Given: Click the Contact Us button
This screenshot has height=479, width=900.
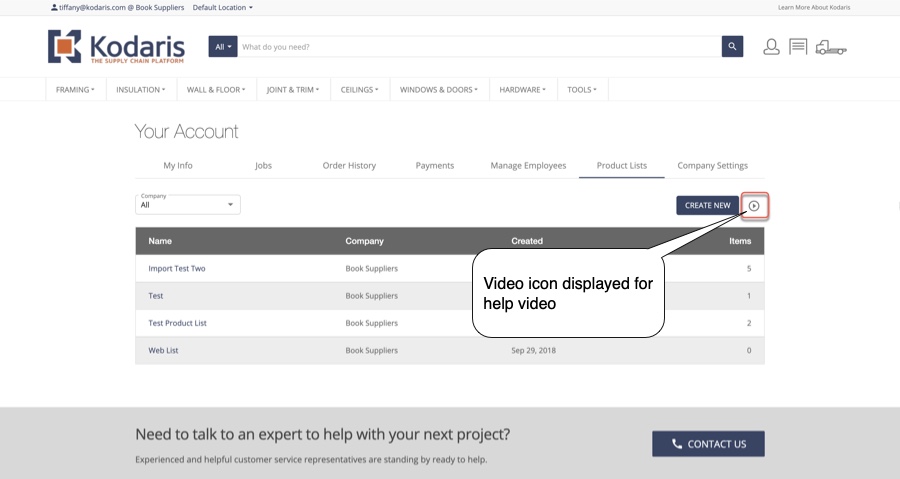Looking at the screenshot, I should [x=708, y=444].
